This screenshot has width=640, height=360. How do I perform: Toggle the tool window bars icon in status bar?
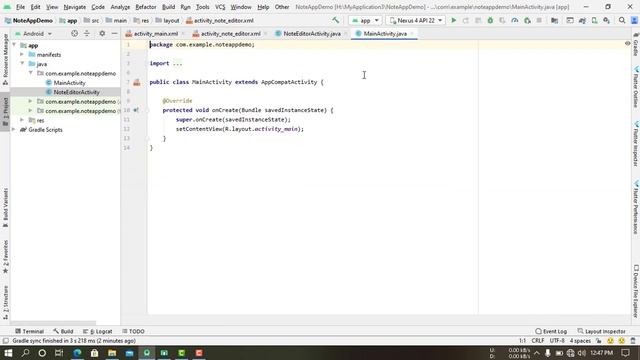coord(5,341)
